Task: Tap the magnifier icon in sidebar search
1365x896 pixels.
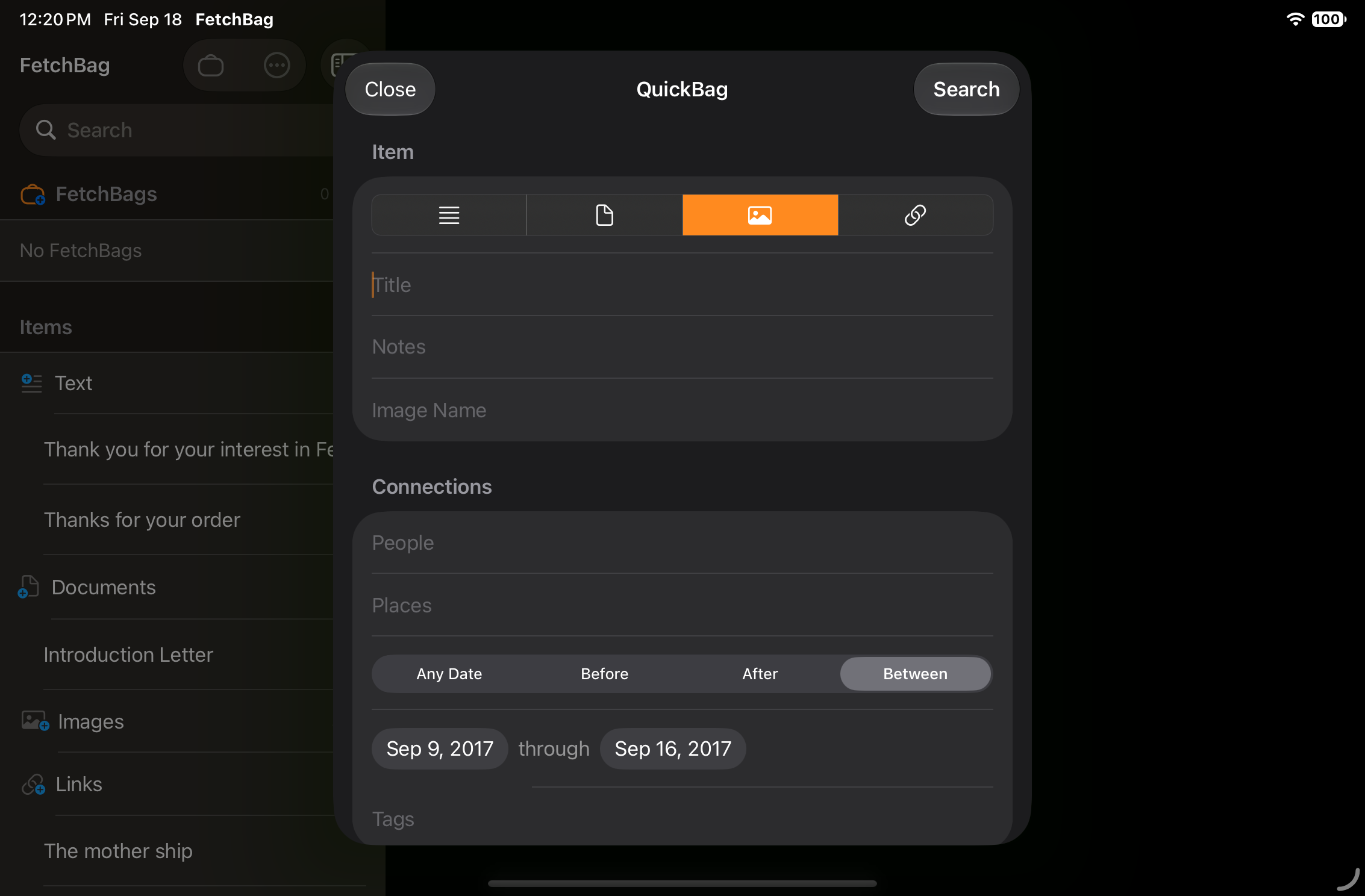Action: point(46,130)
